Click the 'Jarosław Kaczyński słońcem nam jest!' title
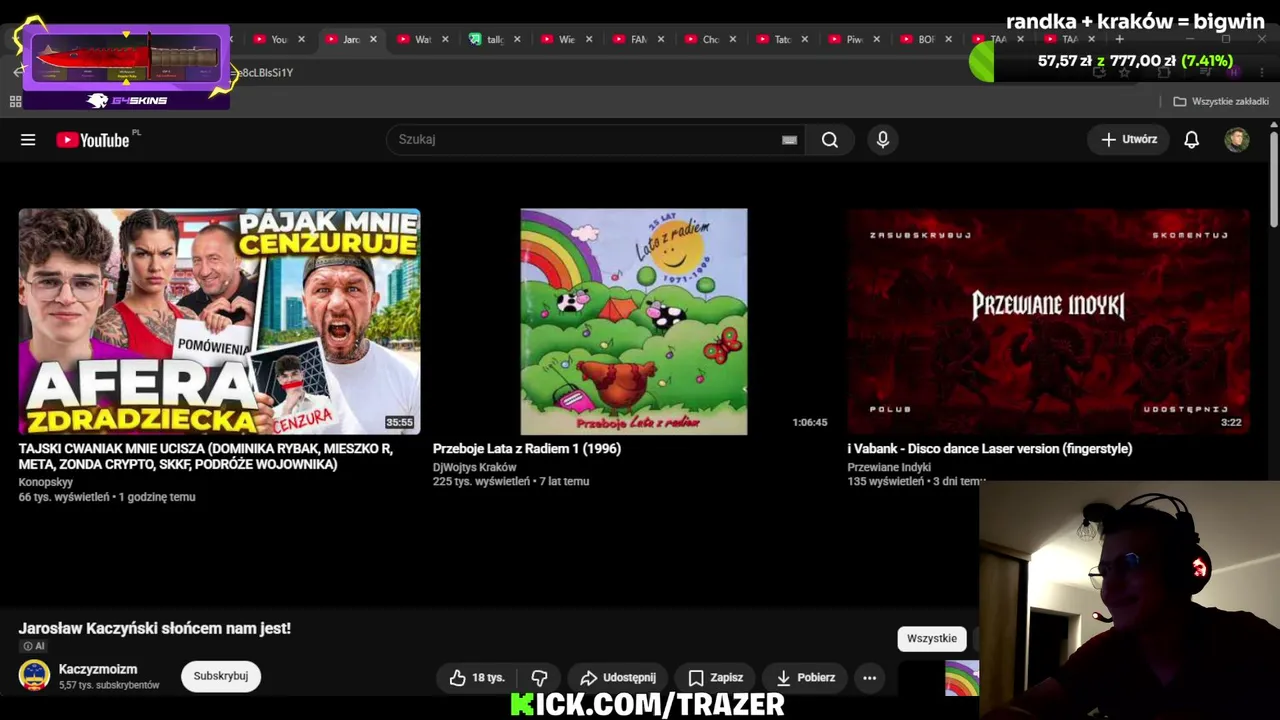This screenshot has height=720, width=1280. coord(155,628)
